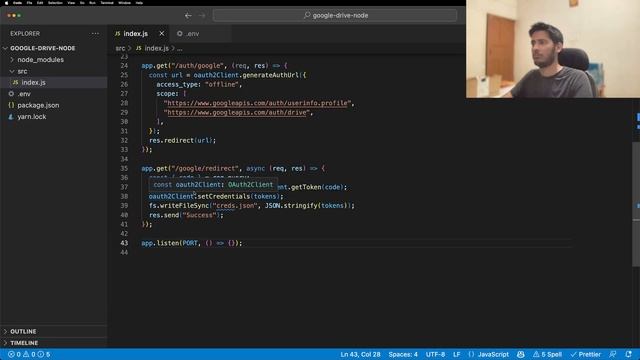This screenshot has width=640, height=360.
Task: Open the Terminal menu
Action: (x=107, y=2)
